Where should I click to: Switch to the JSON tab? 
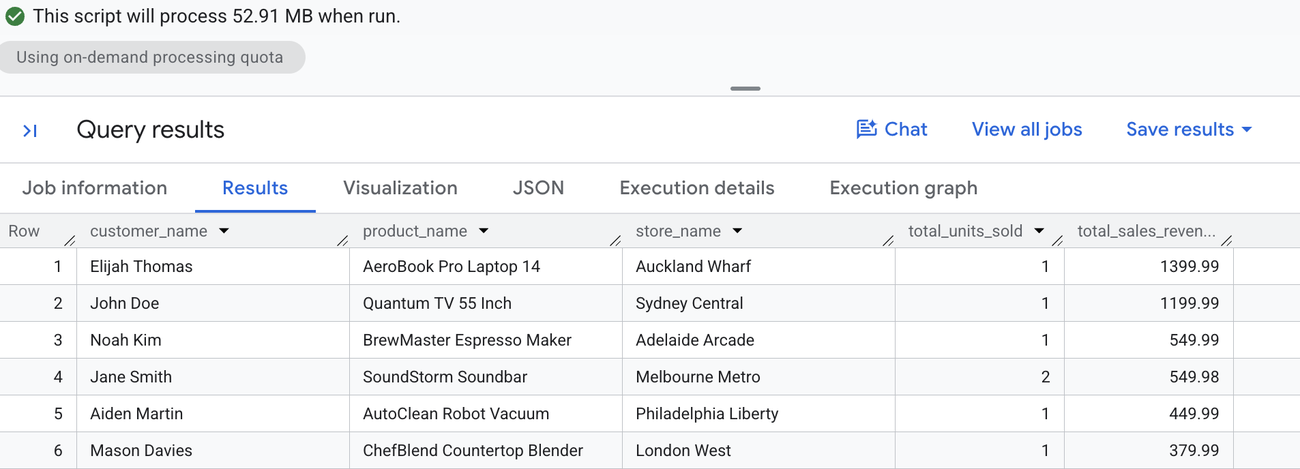[x=538, y=188]
